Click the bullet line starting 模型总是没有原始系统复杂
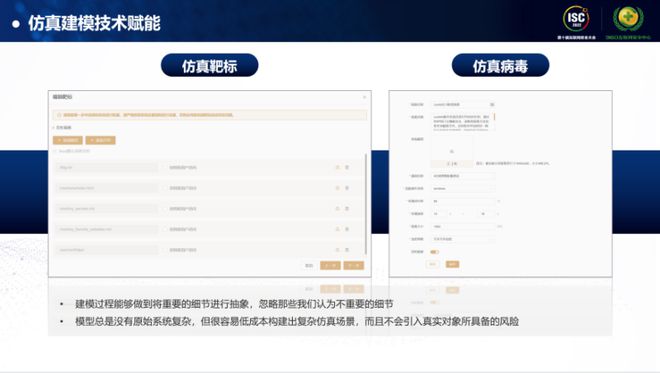The width and height of the screenshot is (660, 373). 297,322
